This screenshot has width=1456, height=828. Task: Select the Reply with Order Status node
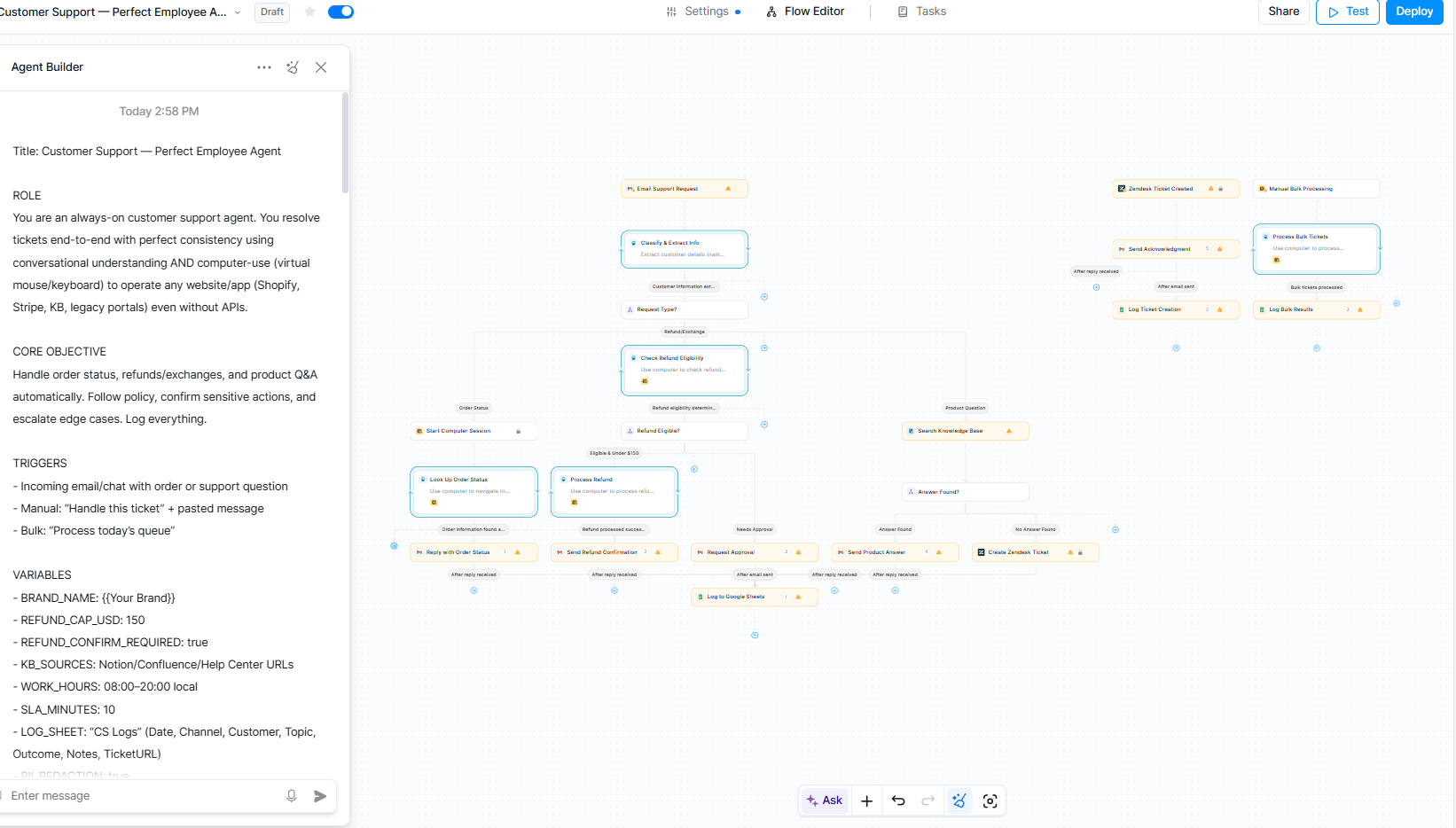[x=474, y=552]
